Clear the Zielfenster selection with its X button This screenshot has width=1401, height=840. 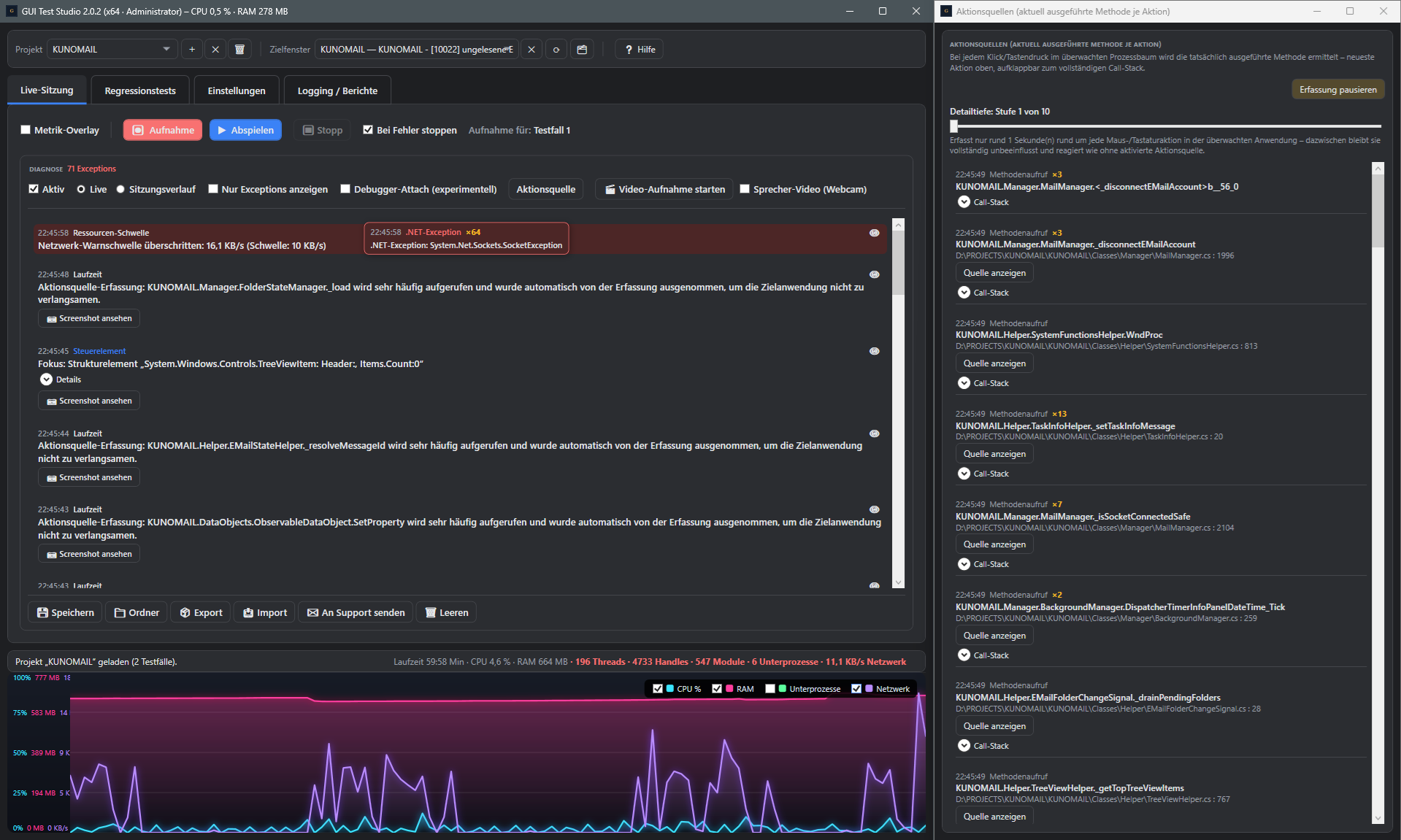pyautogui.click(x=531, y=50)
